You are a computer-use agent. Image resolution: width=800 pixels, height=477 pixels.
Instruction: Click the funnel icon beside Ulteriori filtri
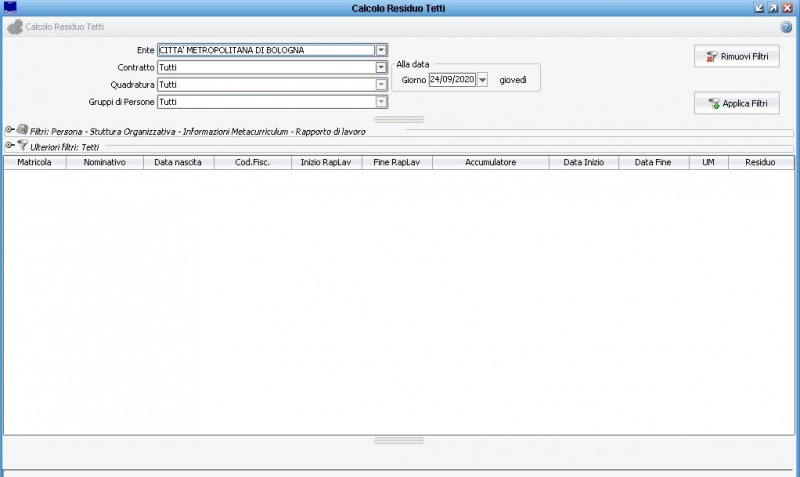22,146
